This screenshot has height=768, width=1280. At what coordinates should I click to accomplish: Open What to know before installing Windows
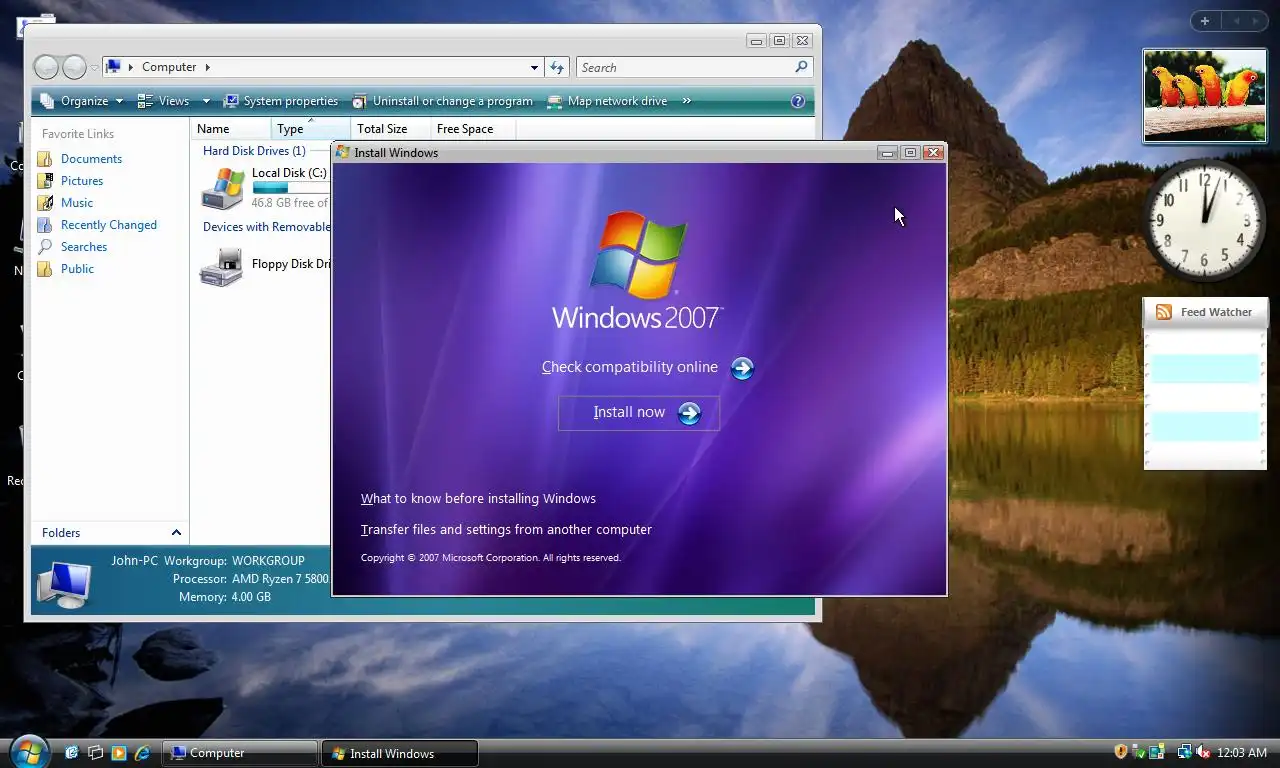coord(478,498)
